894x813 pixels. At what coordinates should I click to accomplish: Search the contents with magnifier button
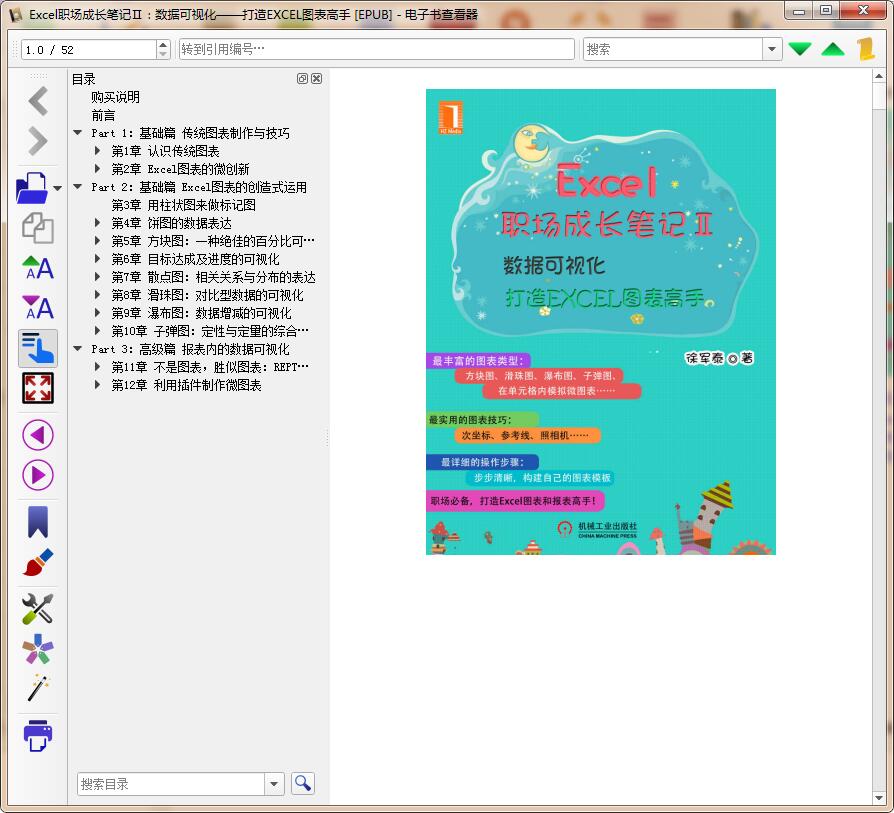pos(303,783)
